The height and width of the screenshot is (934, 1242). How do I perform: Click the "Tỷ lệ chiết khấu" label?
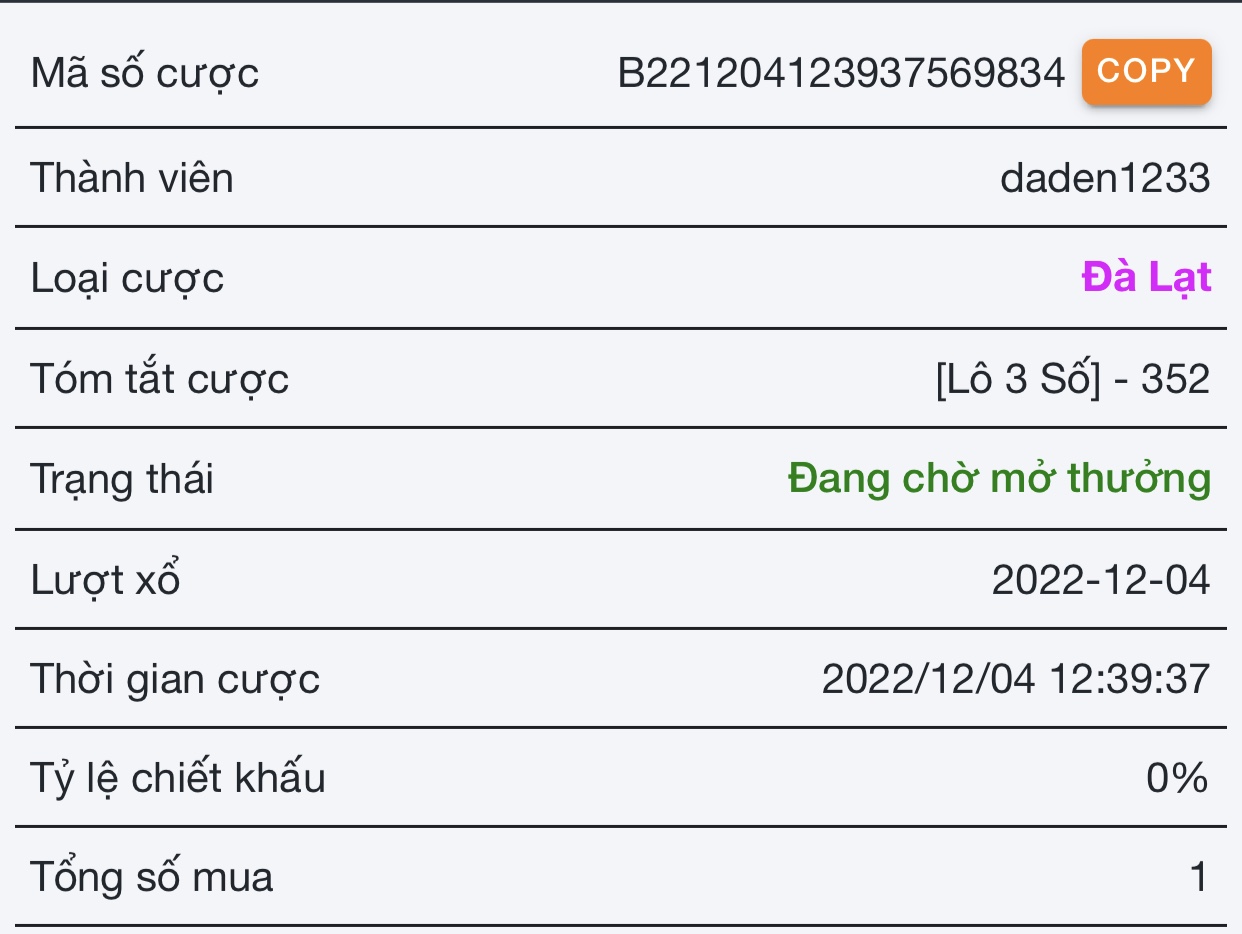pos(178,778)
